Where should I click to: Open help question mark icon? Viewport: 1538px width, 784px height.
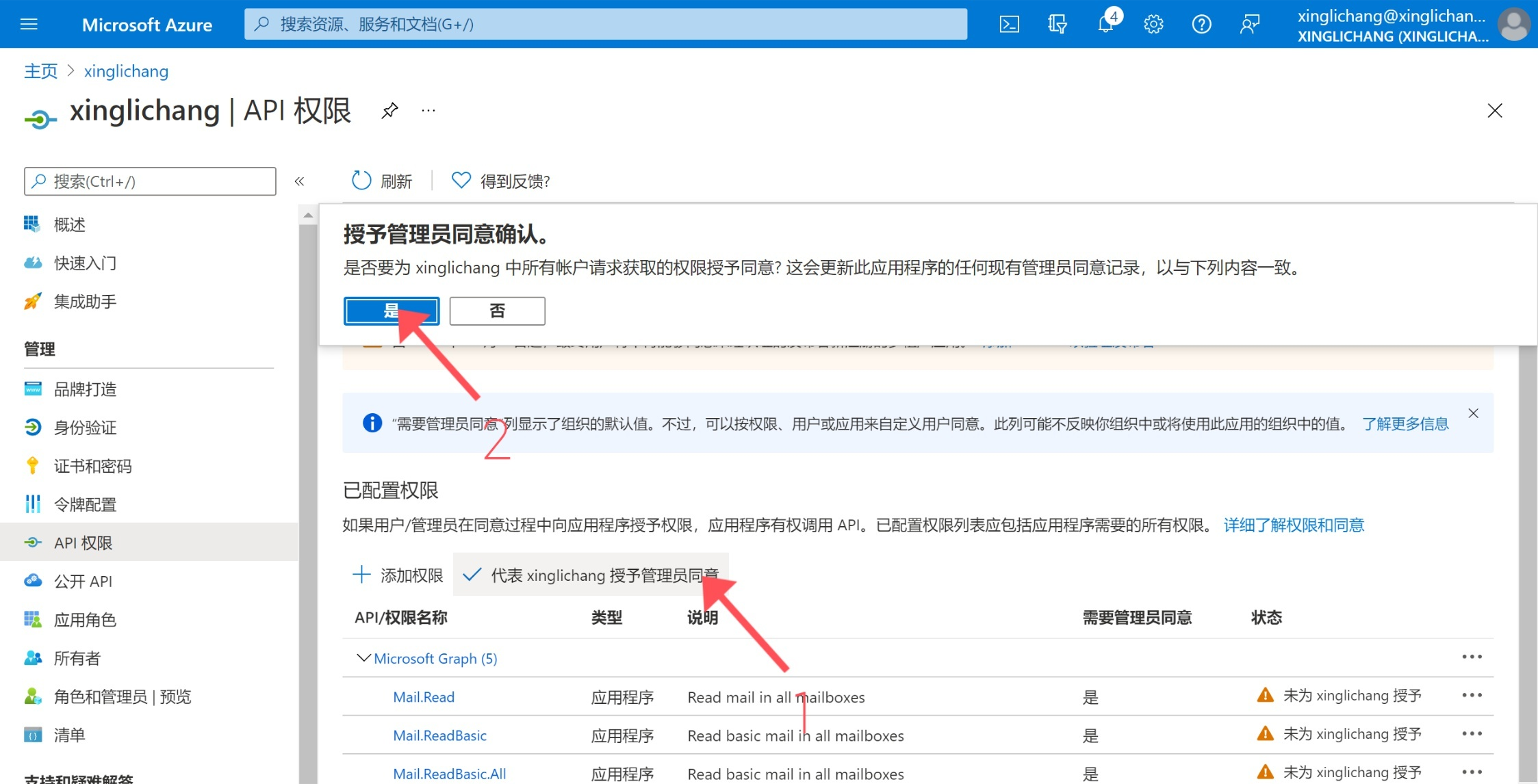click(1201, 25)
